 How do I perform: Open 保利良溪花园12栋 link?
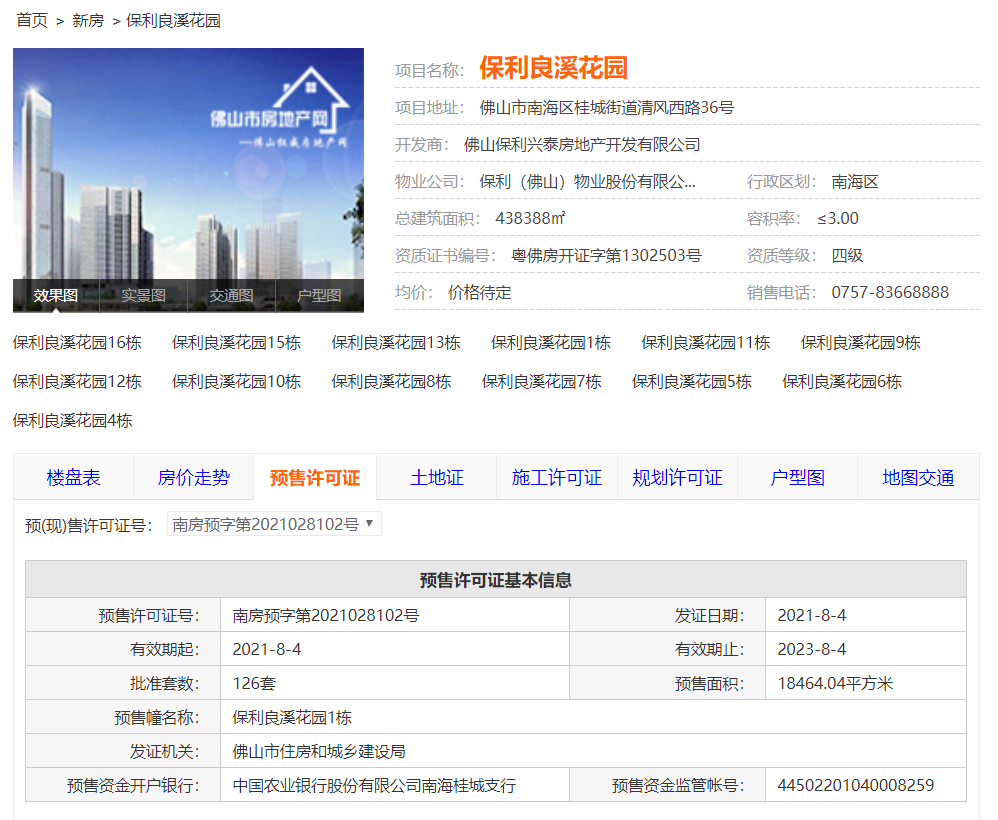(x=77, y=381)
